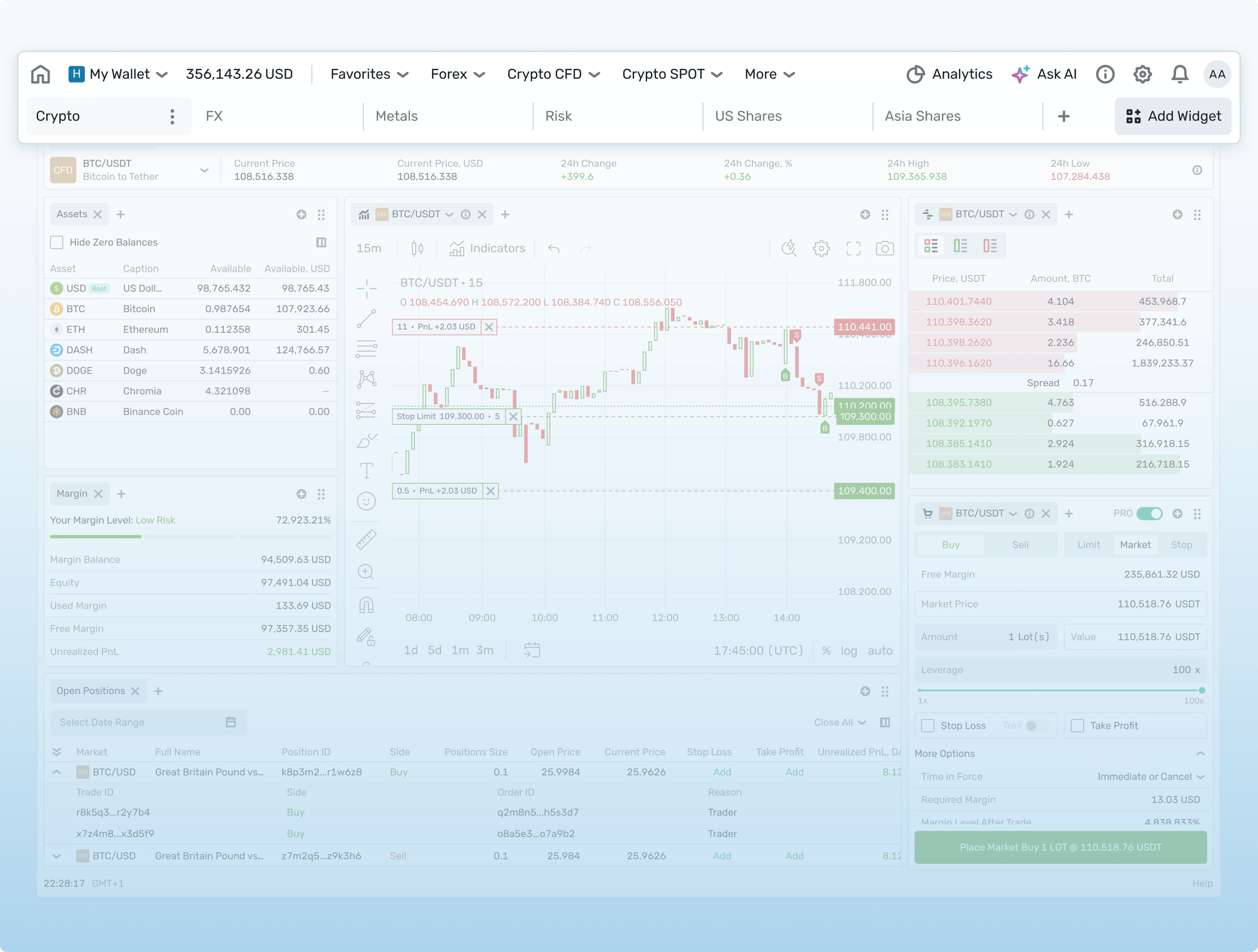This screenshot has width=1258, height=952.
Task: Set chart range to 5d
Action: point(434,650)
